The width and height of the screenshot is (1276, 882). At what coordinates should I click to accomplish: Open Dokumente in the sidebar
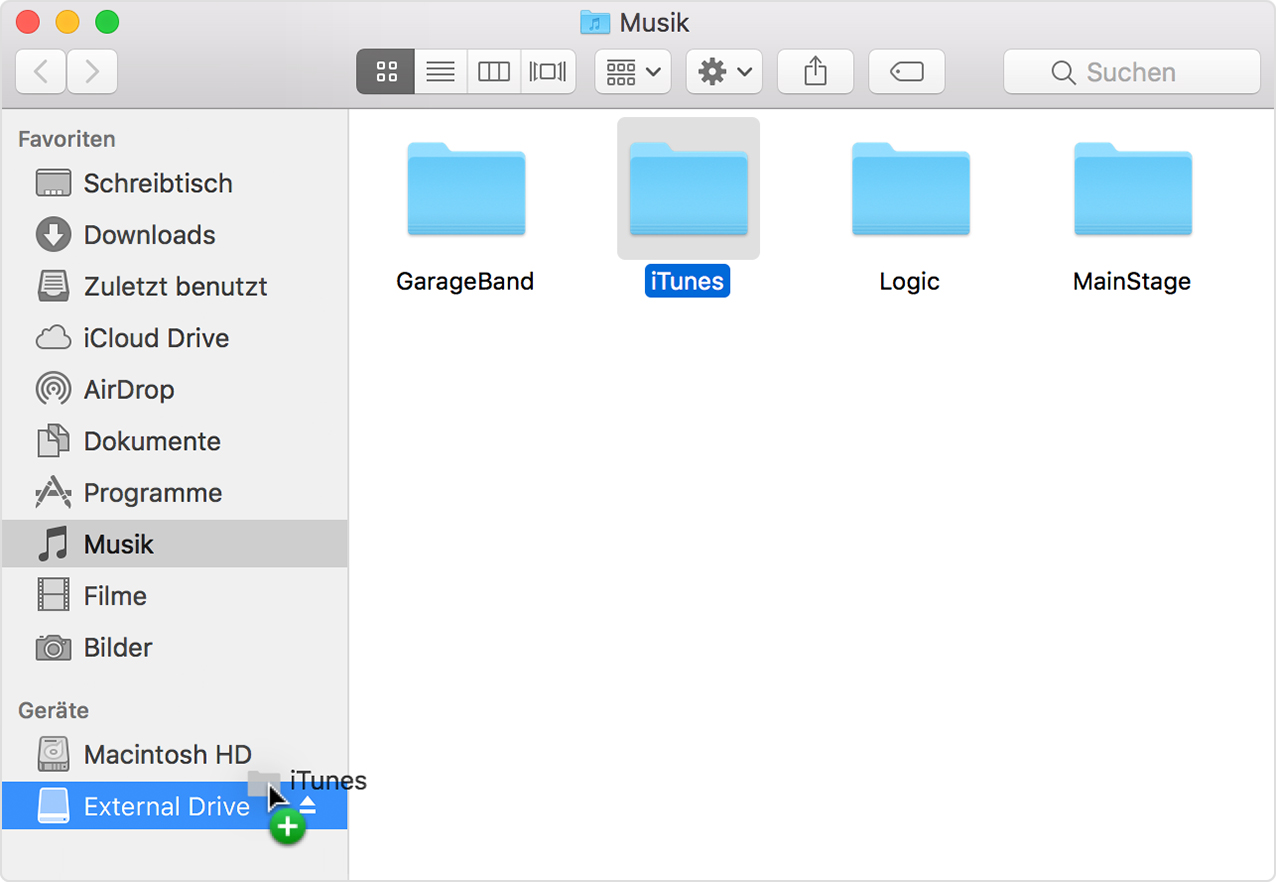(x=174, y=441)
